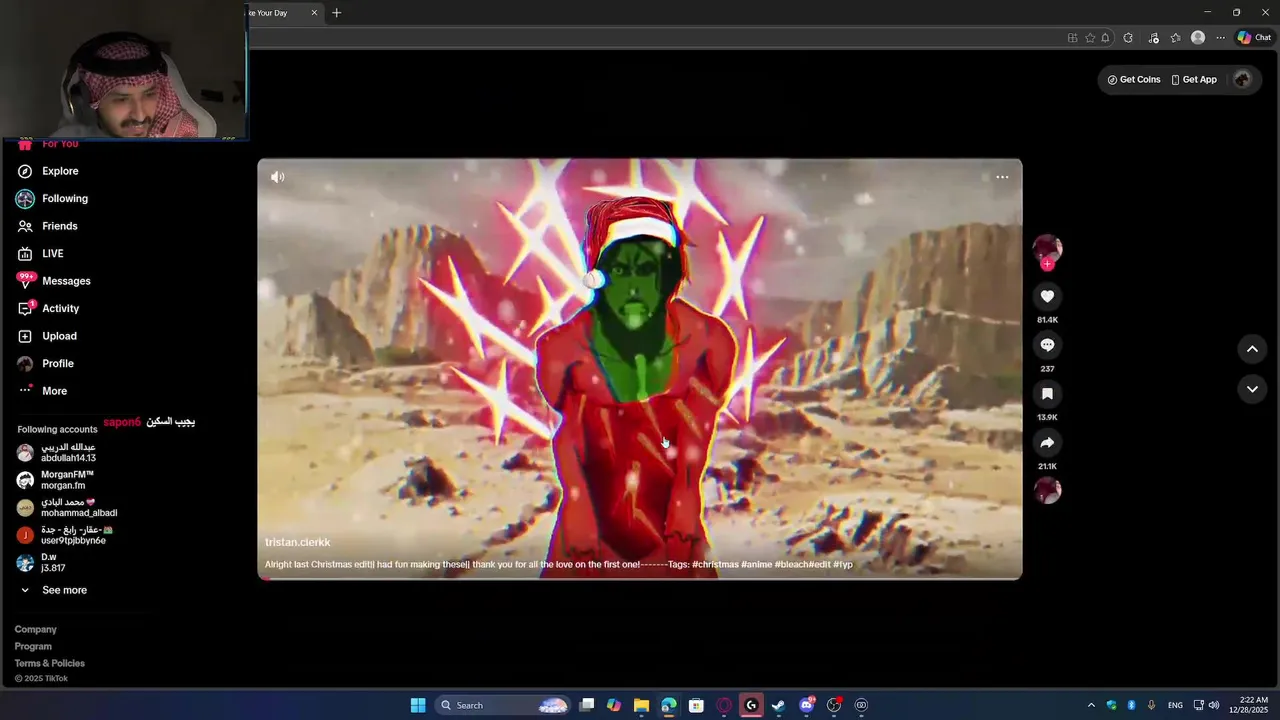Viewport: 1280px width, 720px height.
Task: Click the notification bell in address bar
Action: coord(1106,38)
